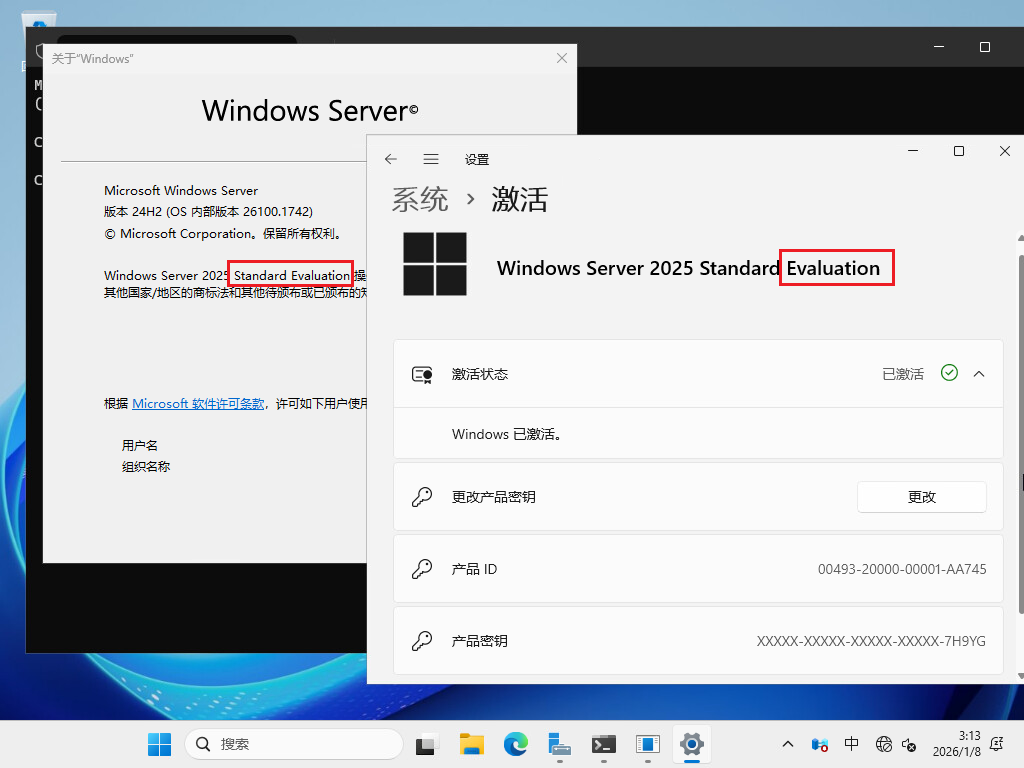Switch to the Terminal taskbar window

(604, 744)
